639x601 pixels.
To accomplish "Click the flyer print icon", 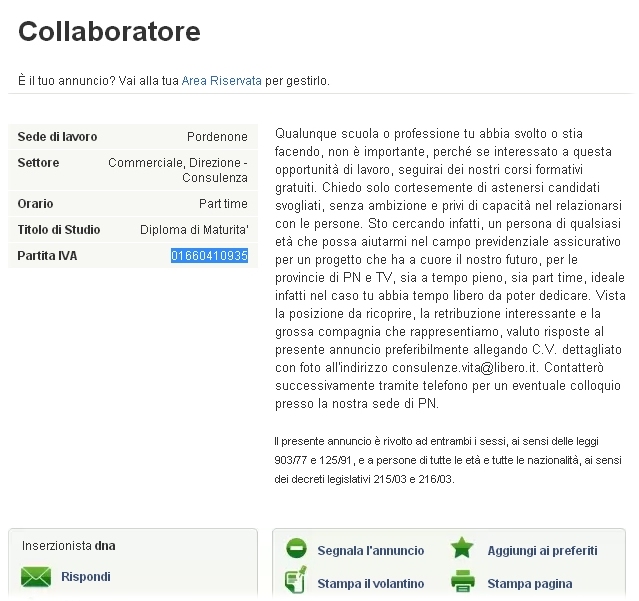I will [296, 581].
